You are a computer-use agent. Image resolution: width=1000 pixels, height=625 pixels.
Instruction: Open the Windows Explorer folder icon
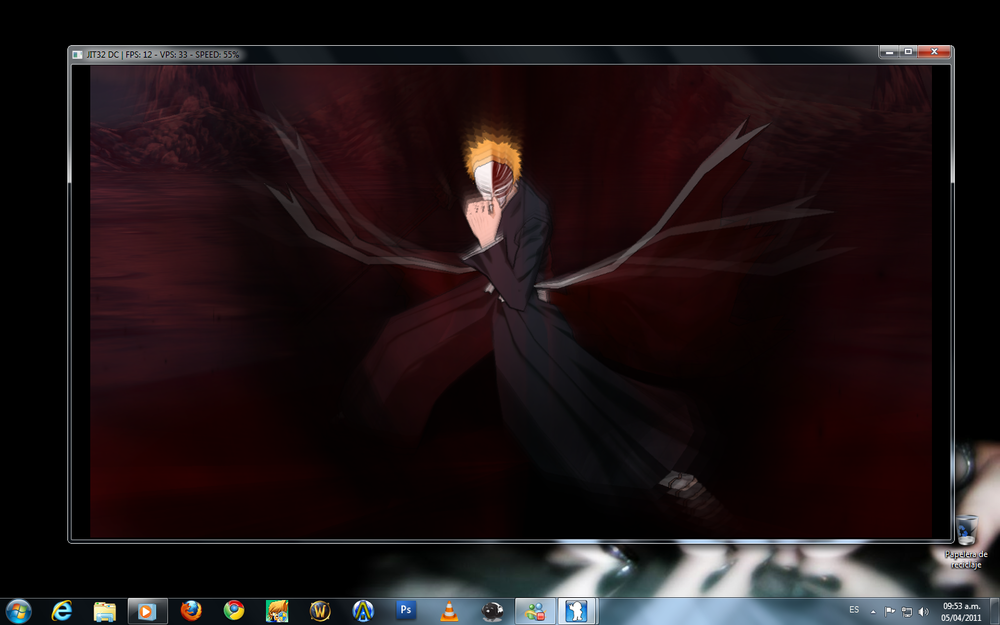click(x=105, y=611)
